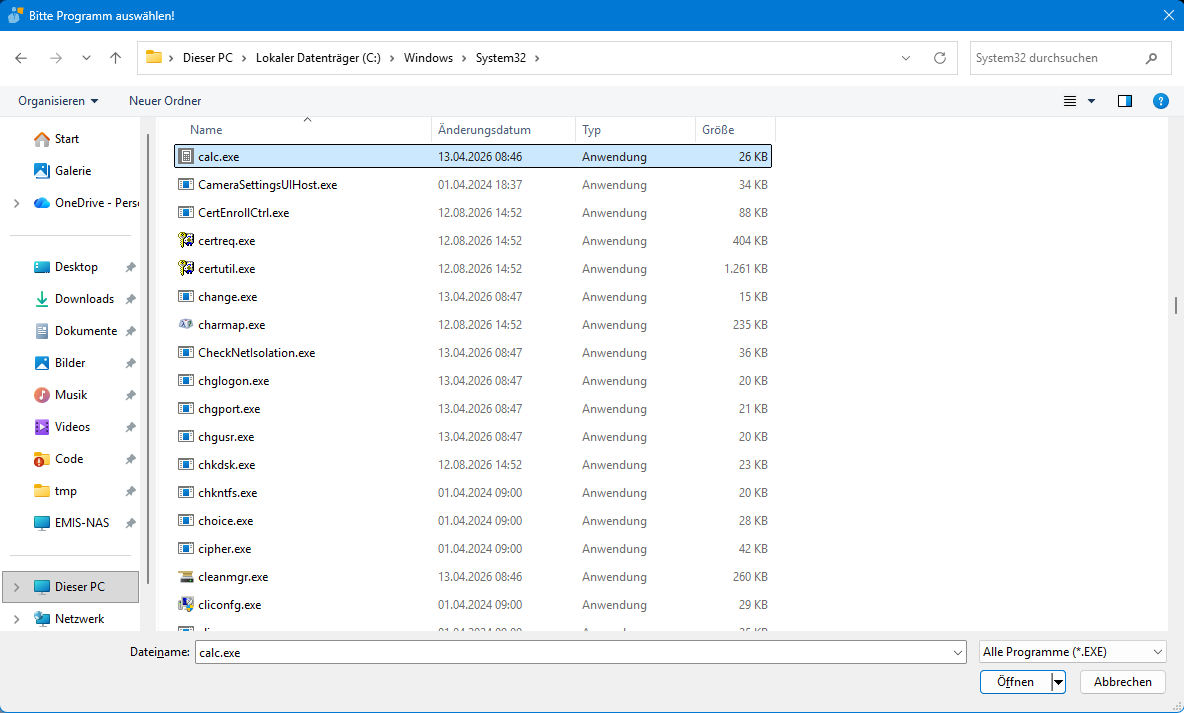Image resolution: width=1184 pixels, height=713 pixels.
Task: Open Bilder quick access folder
Action: click(x=69, y=363)
